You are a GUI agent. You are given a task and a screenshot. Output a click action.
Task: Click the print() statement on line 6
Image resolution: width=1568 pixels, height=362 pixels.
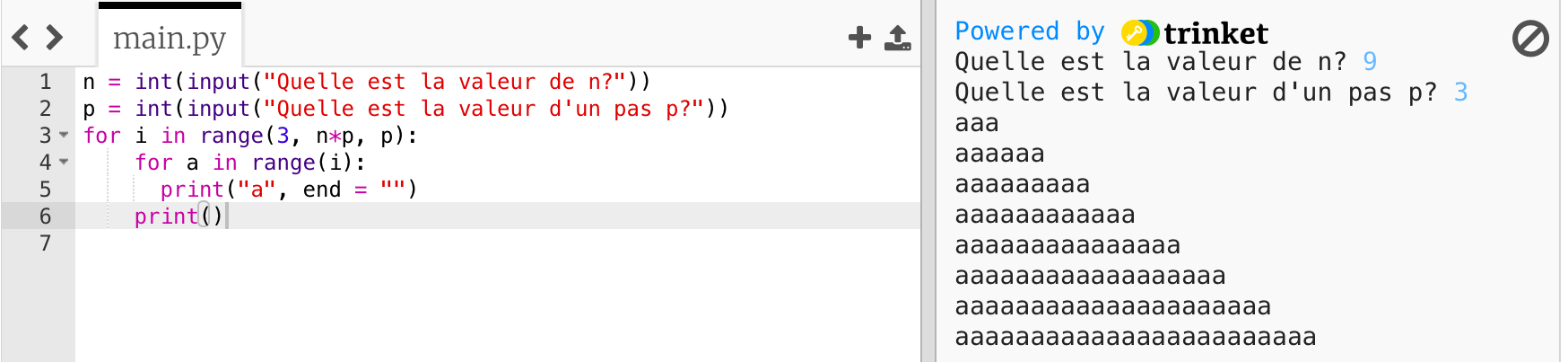tap(178, 216)
